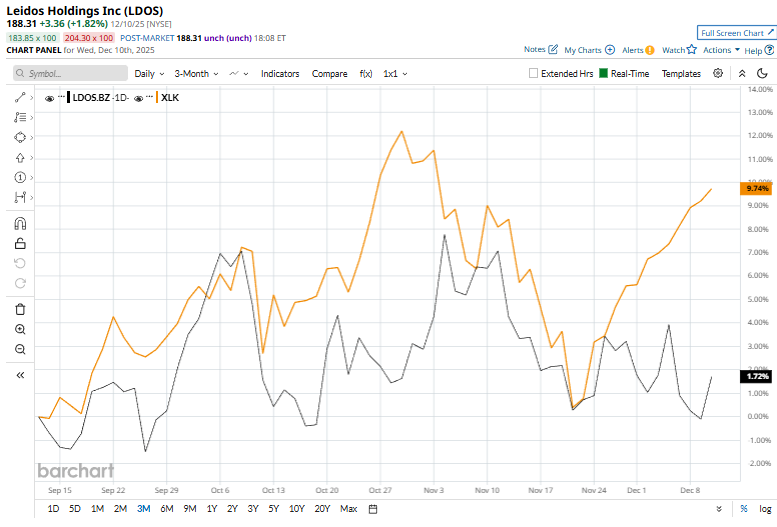Toggle the lock drawings padlock icon
The height and width of the screenshot is (527, 777).
(20, 243)
